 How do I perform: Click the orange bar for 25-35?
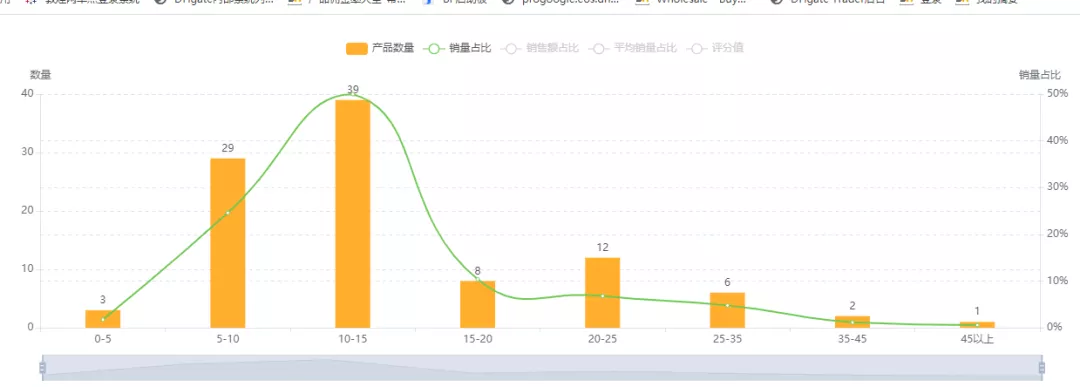[727, 310]
